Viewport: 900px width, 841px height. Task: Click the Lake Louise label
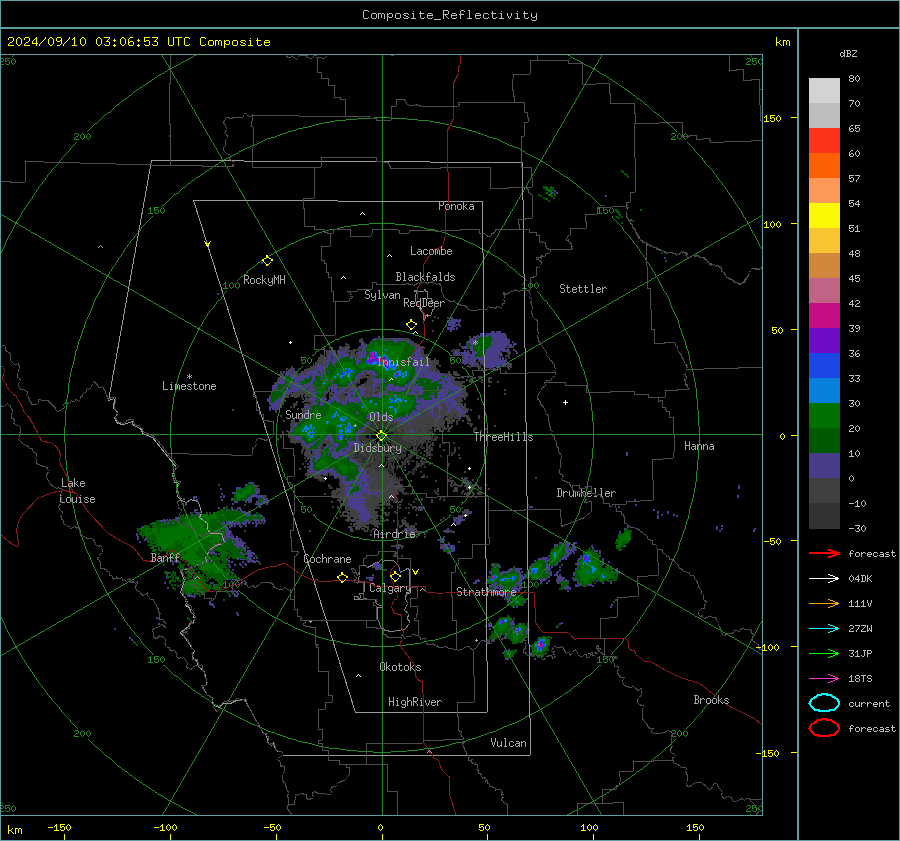pos(77,491)
